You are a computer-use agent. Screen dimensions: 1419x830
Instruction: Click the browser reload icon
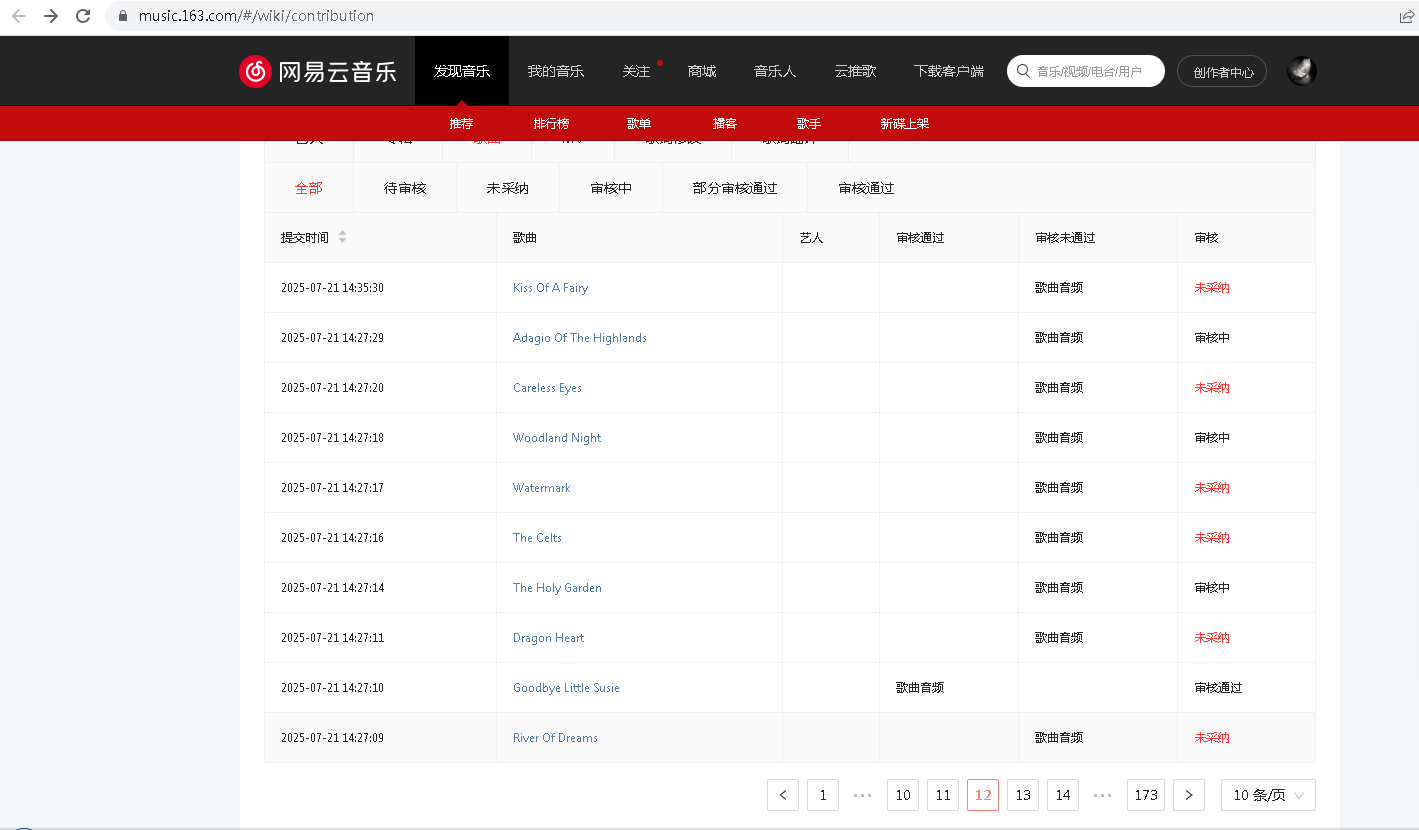coord(83,16)
